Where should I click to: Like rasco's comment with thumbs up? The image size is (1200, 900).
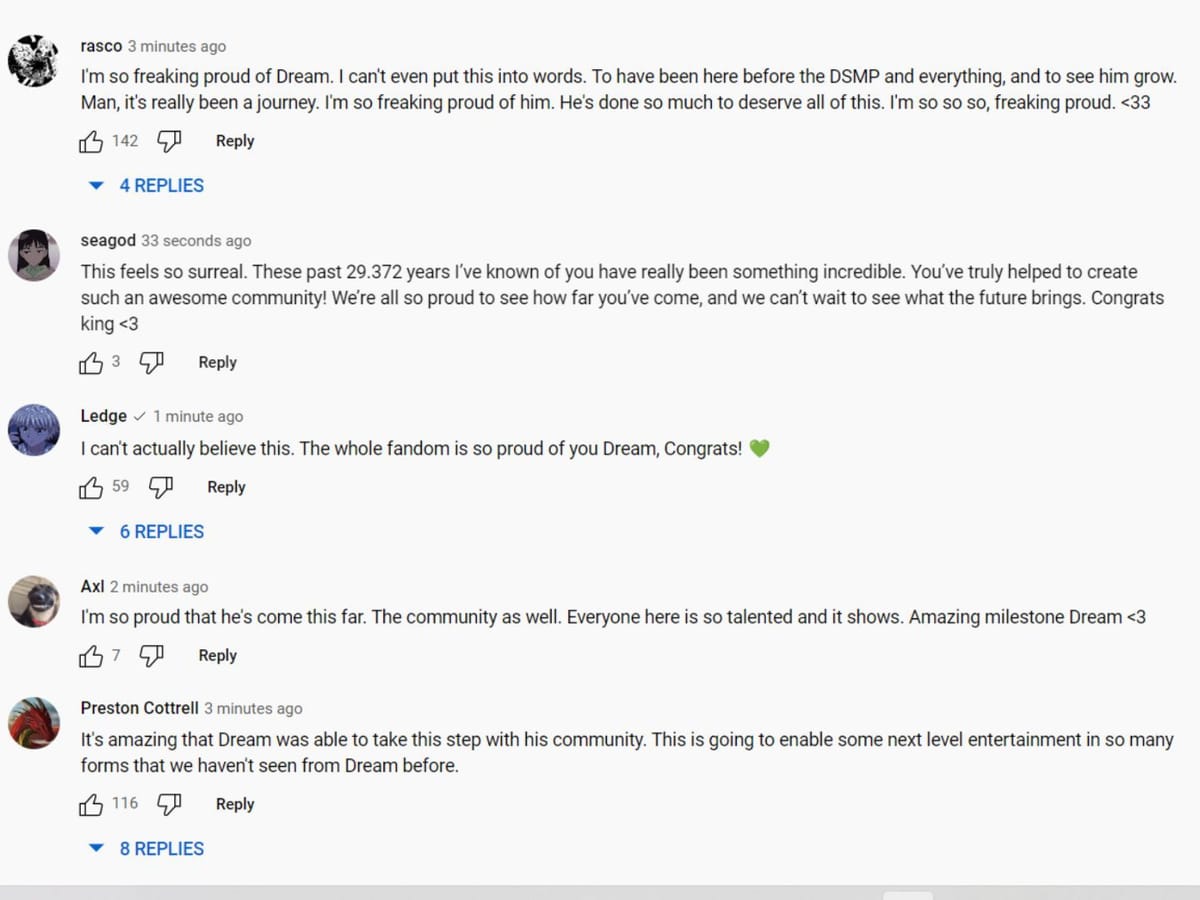tap(91, 142)
